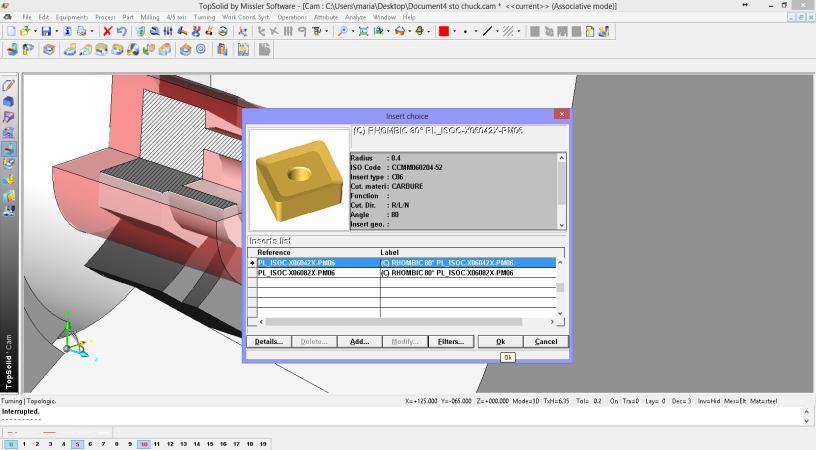Open the File menu
Image resolution: width=816 pixels, height=450 pixels.
pos(27,17)
